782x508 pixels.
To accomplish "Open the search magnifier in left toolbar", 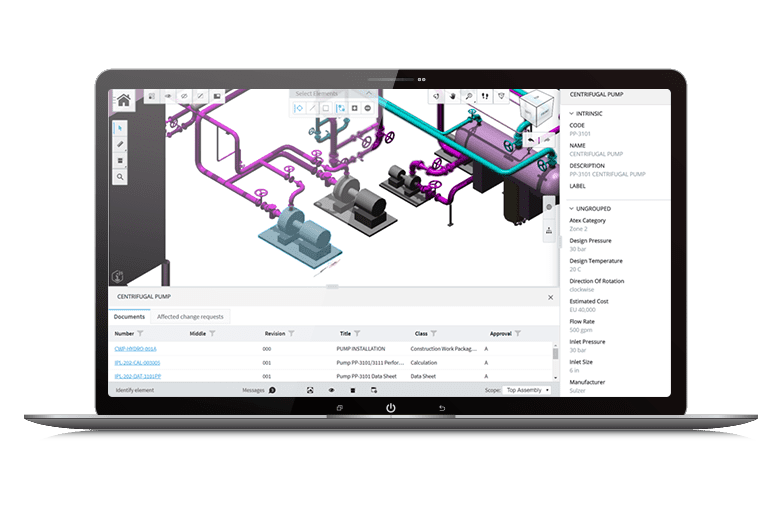I will coord(120,176).
